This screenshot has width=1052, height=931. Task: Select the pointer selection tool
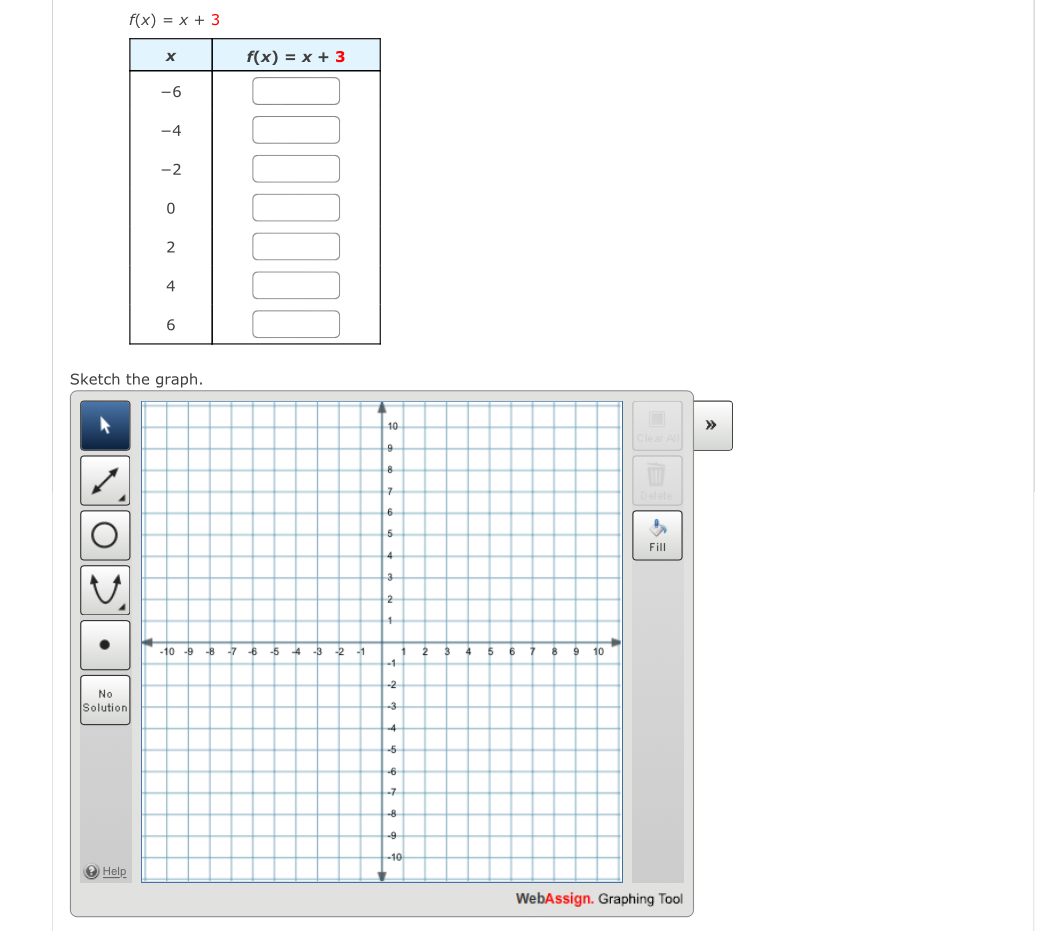(104, 425)
